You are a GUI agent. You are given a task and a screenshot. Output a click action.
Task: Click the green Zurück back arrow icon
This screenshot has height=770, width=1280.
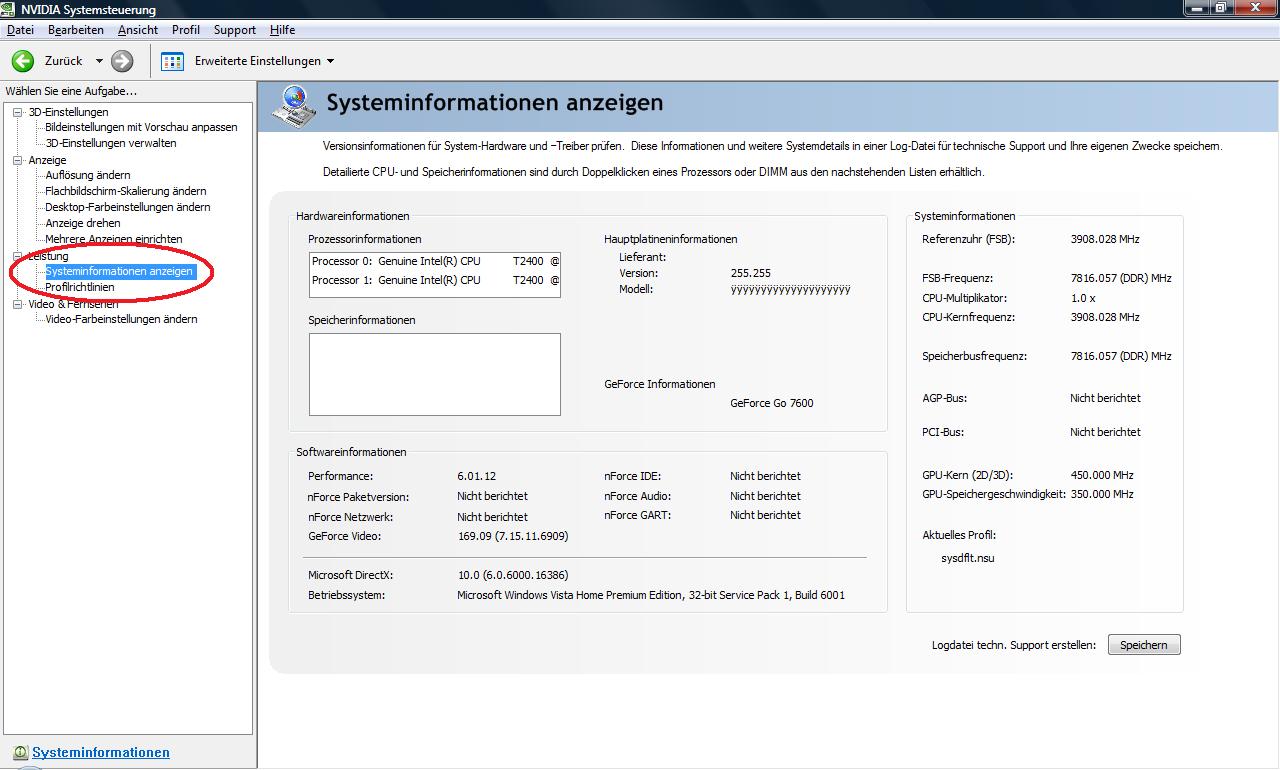click(x=22, y=61)
